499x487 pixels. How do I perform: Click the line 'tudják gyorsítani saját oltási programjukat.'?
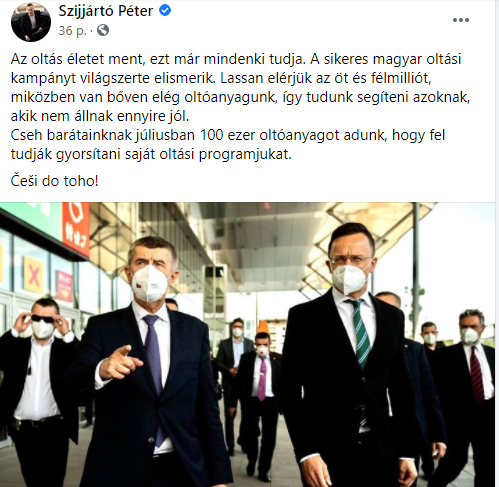[151, 154]
